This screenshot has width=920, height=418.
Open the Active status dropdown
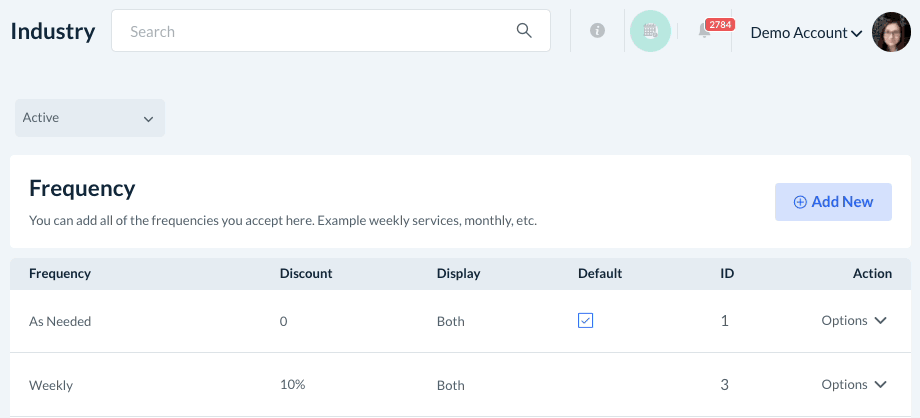(x=89, y=118)
